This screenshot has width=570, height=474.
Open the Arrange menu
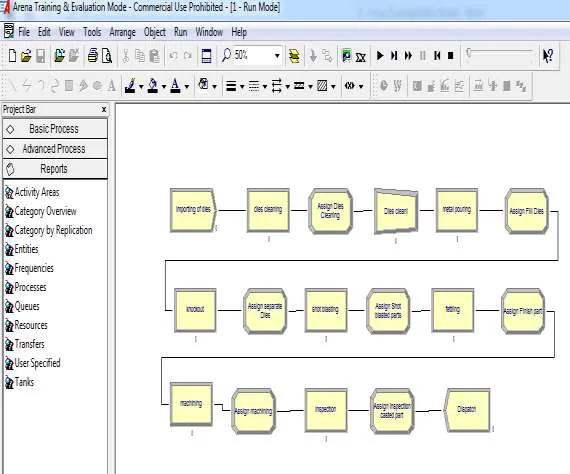tap(123, 32)
